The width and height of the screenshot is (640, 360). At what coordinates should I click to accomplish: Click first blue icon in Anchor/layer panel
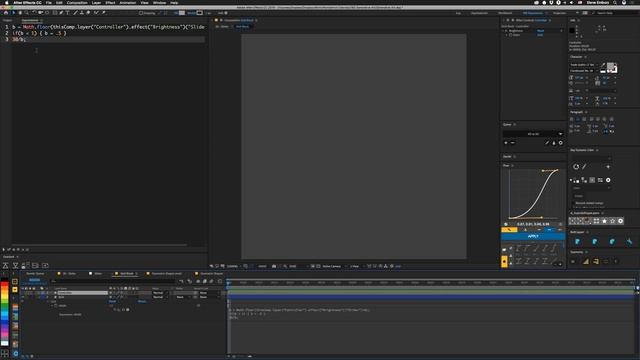tap(578, 242)
